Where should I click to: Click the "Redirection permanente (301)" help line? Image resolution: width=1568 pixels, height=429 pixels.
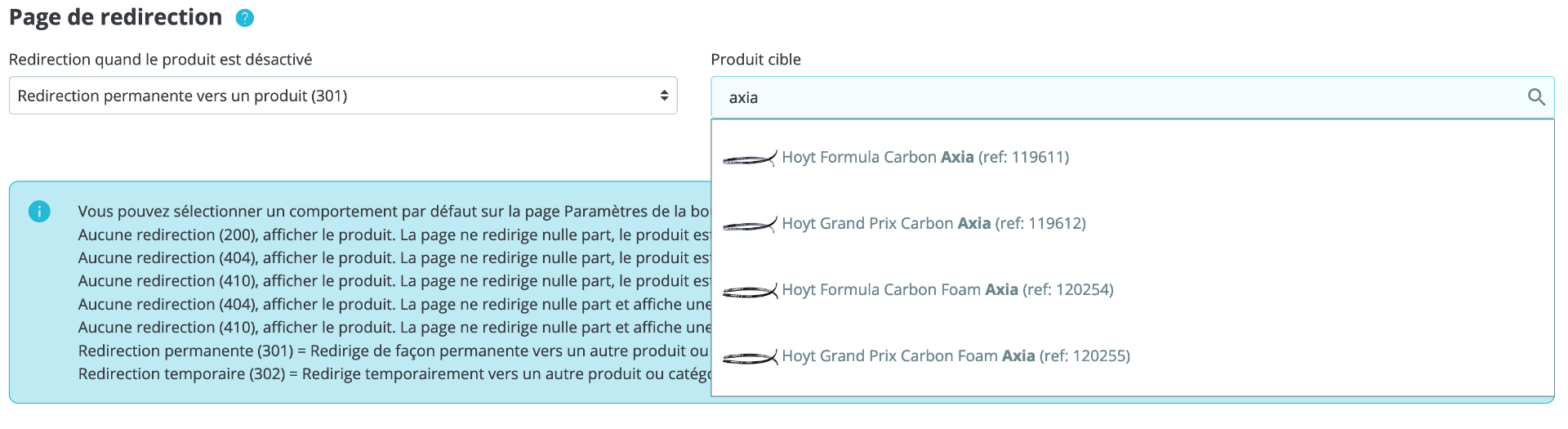(x=392, y=351)
